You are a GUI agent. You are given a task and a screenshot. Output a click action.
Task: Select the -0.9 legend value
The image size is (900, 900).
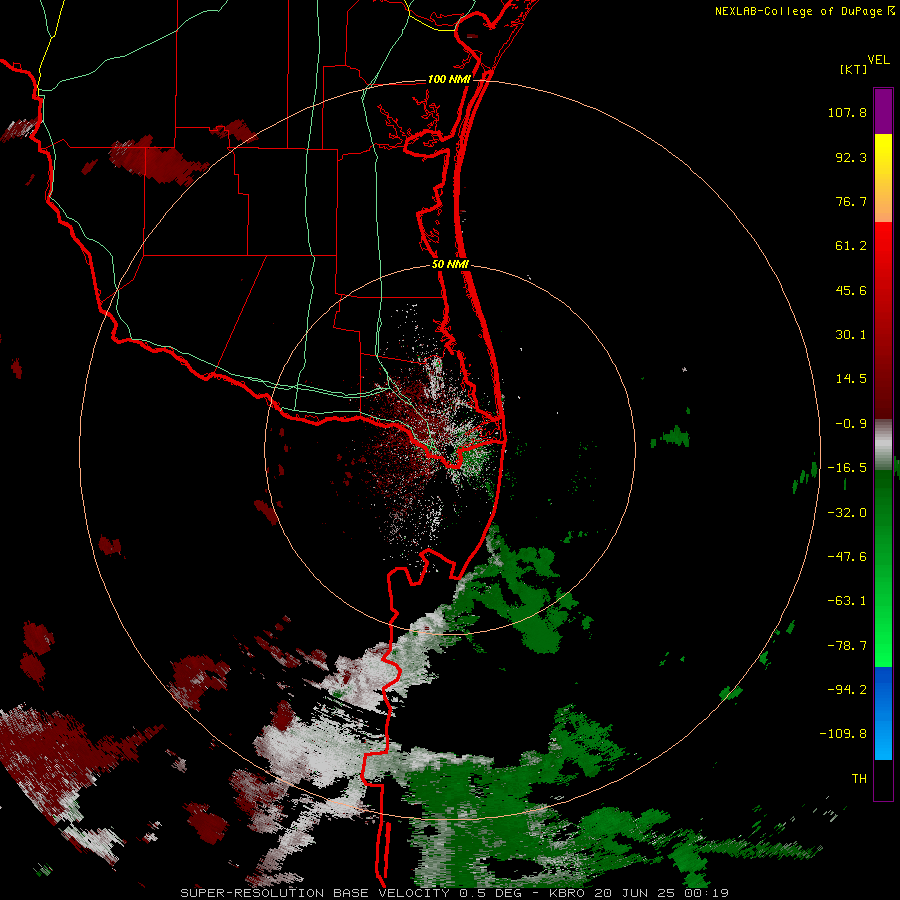tap(851, 424)
